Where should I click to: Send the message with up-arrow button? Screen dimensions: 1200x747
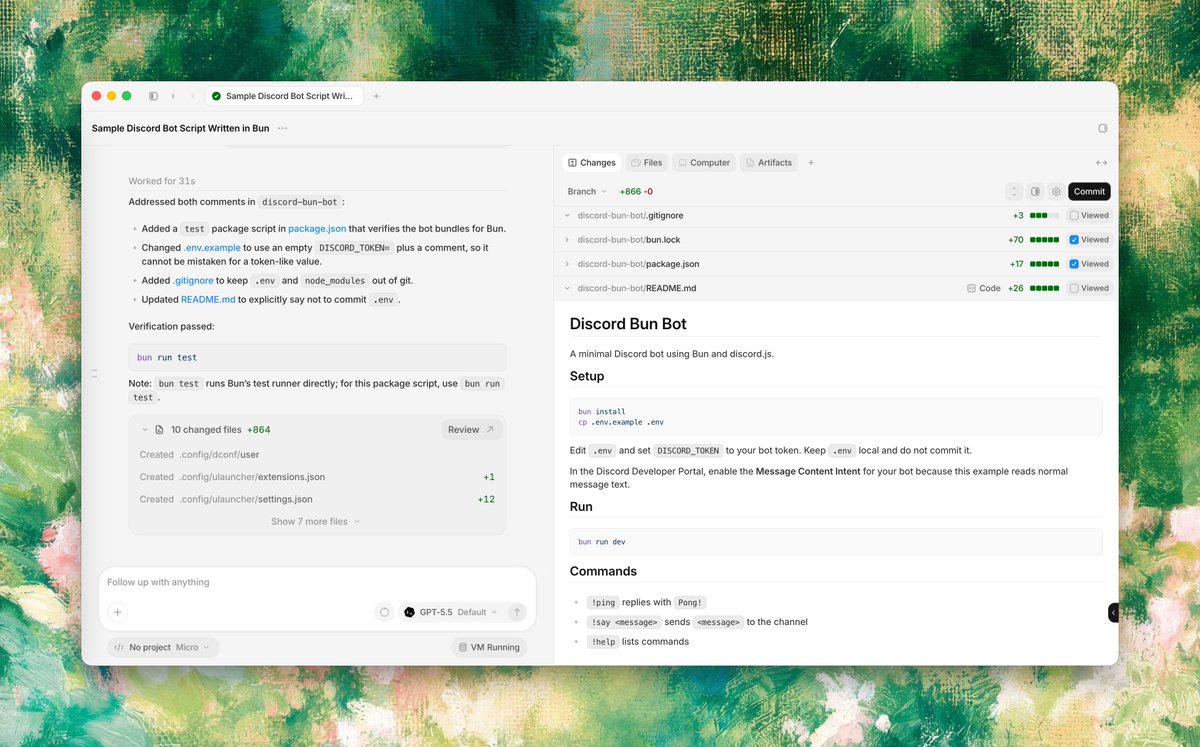pos(517,612)
